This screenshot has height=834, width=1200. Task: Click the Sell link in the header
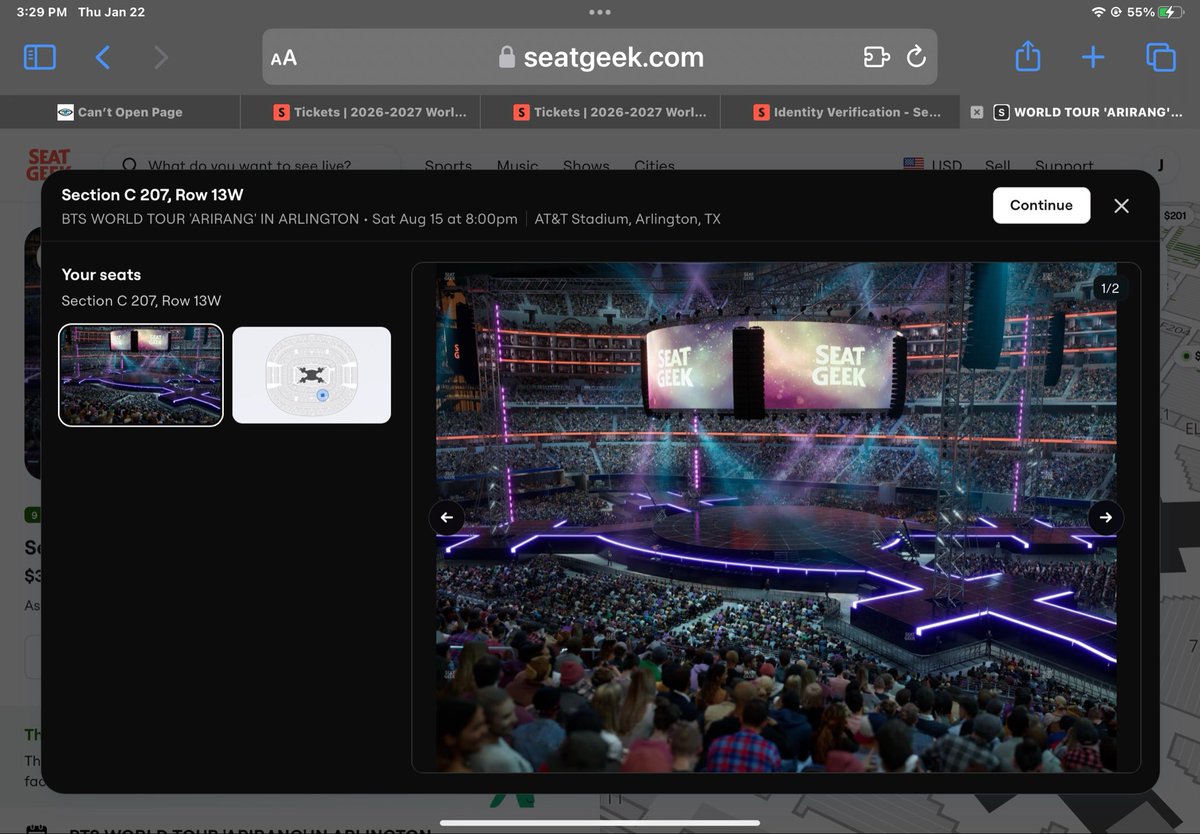click(998, 166)
